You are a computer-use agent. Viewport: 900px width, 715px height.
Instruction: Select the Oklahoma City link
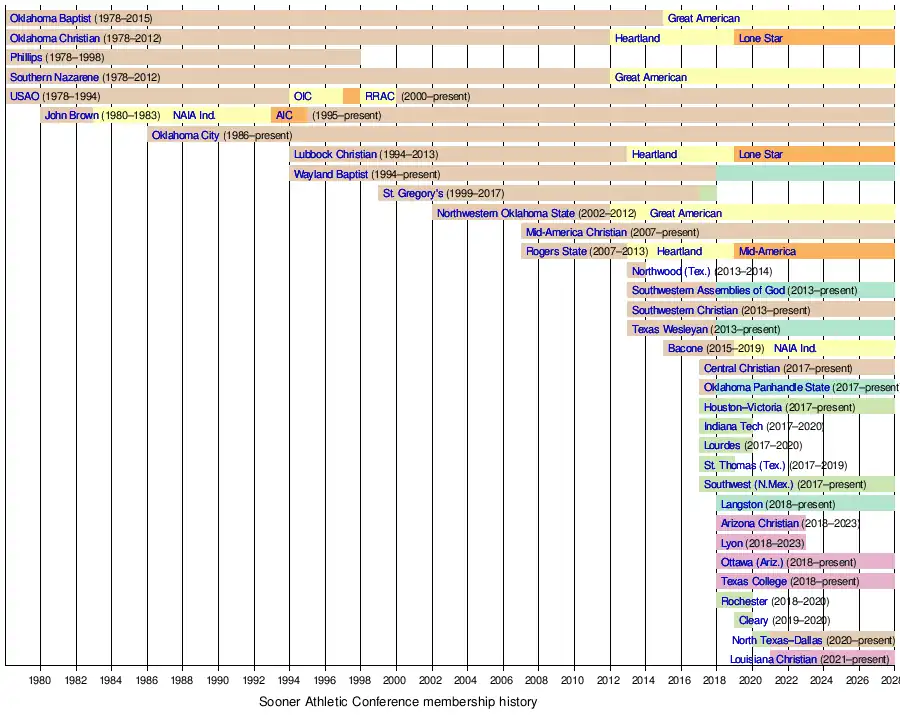(185, 135)
